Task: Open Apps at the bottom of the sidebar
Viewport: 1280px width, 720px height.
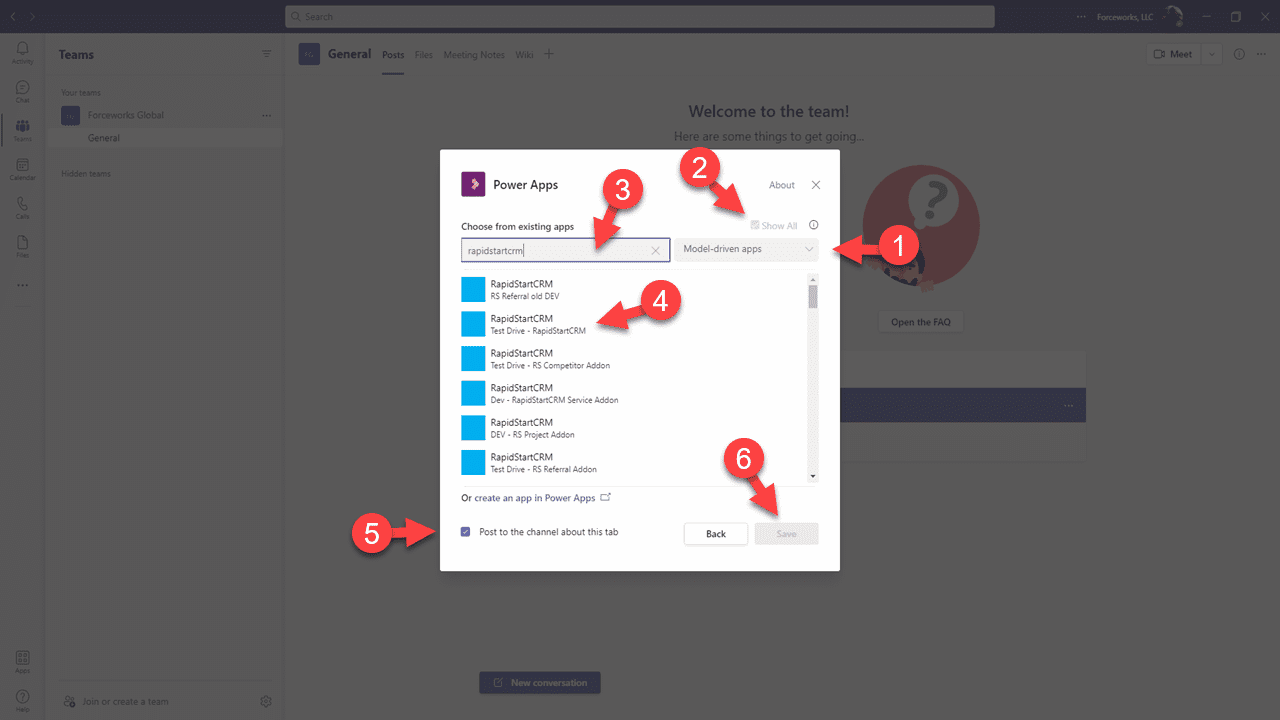Action: (22, 660)
